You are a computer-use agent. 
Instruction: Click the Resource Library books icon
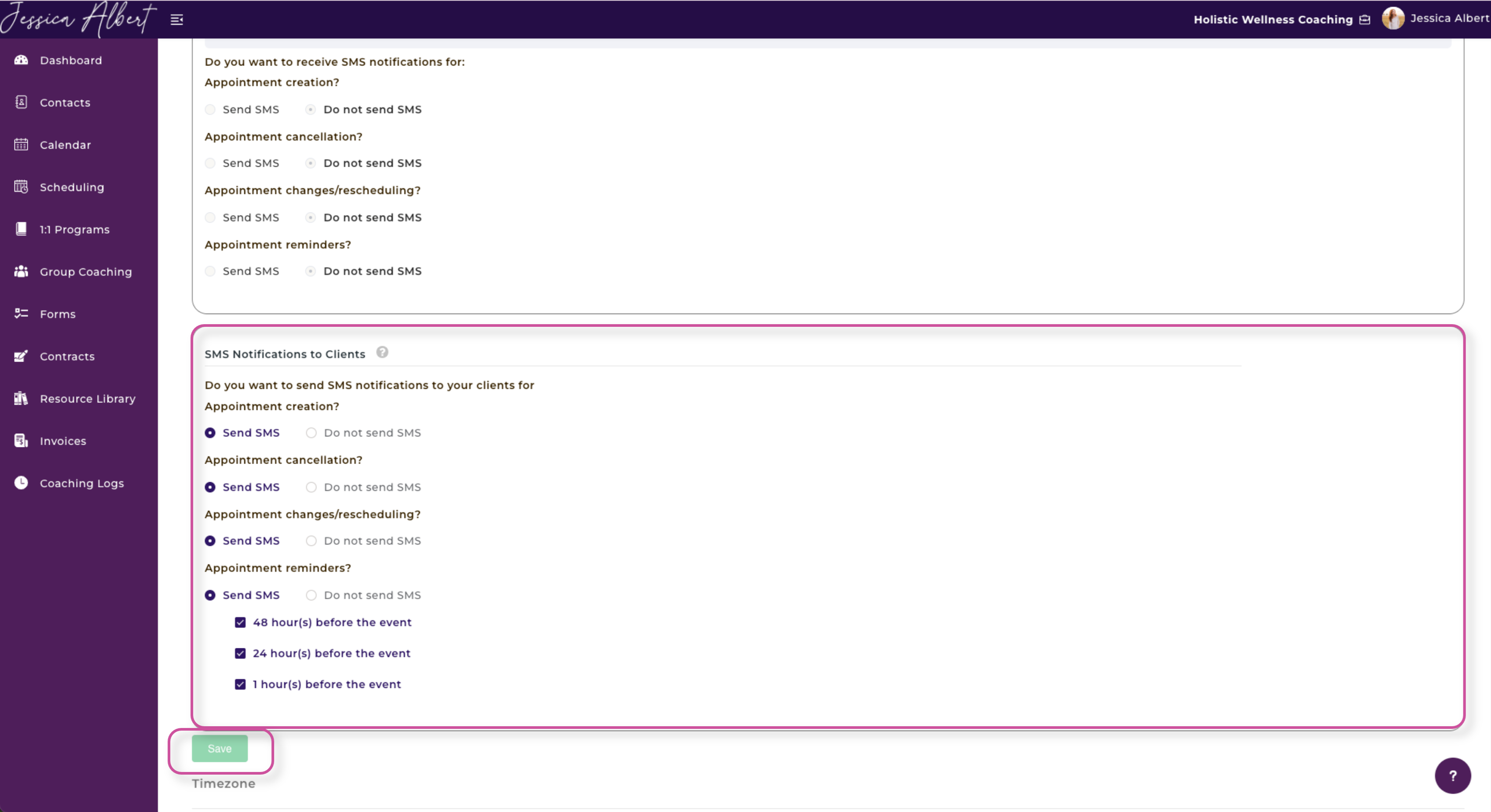click(x=21, y=398)
